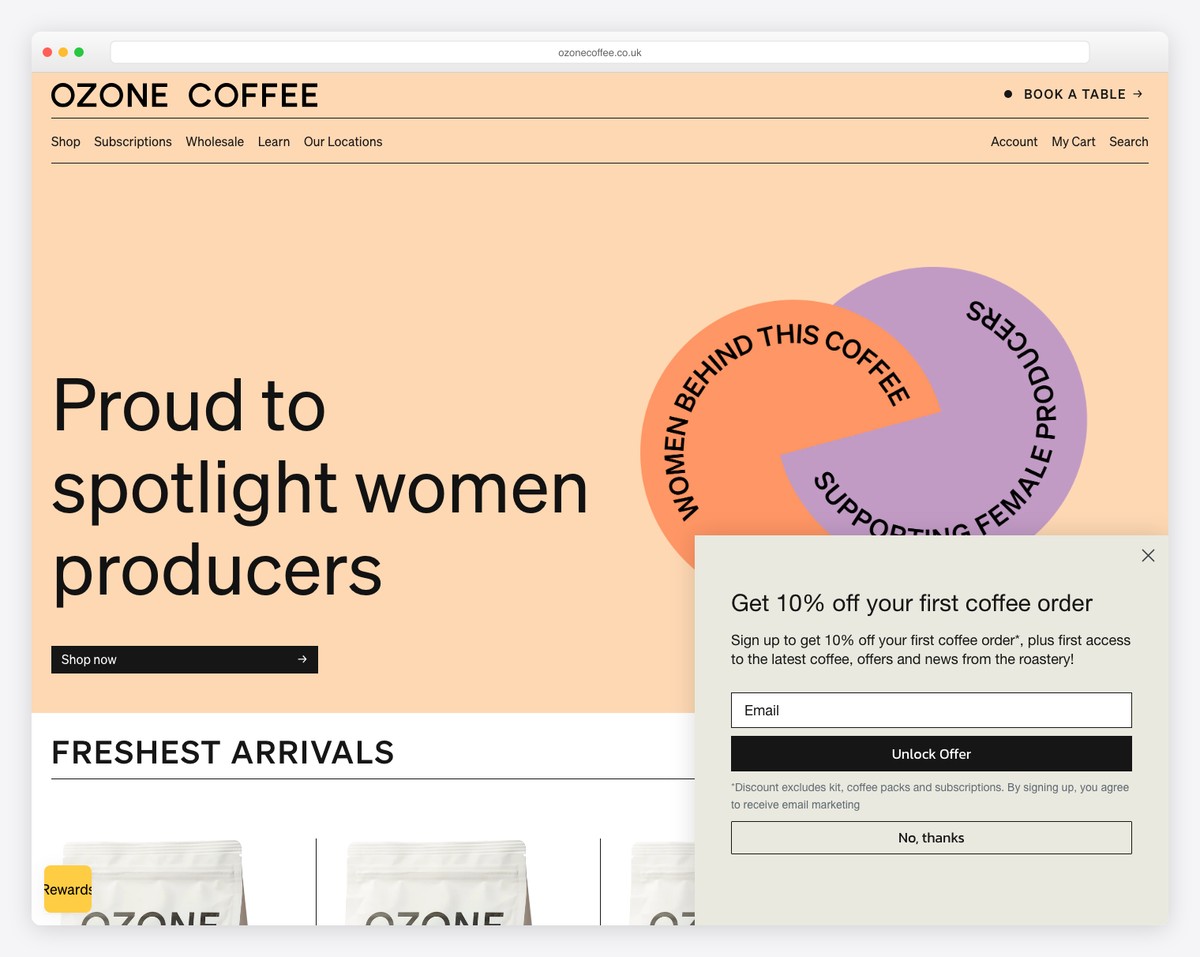
Task: View My Cart
Action: point(1073,141)
